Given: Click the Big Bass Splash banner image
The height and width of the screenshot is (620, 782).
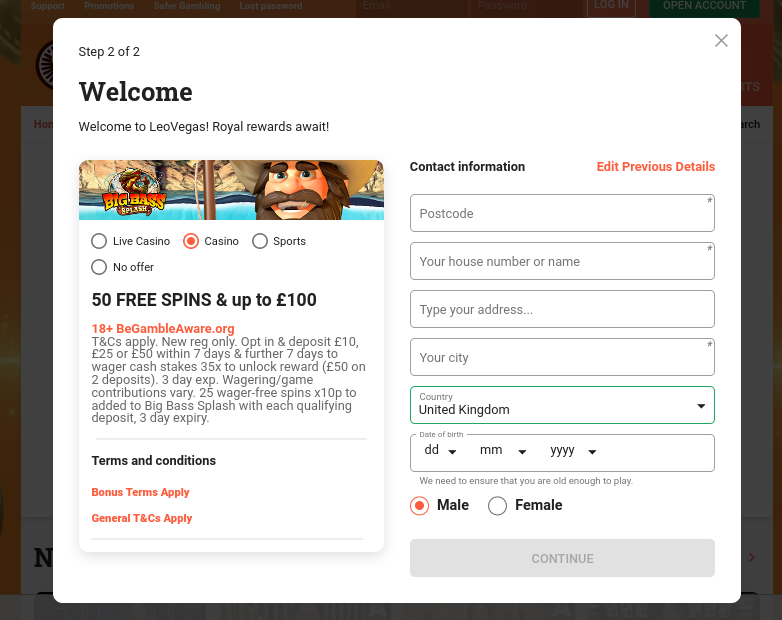Looking at the screenshot, I should click(x=231, y=190).
